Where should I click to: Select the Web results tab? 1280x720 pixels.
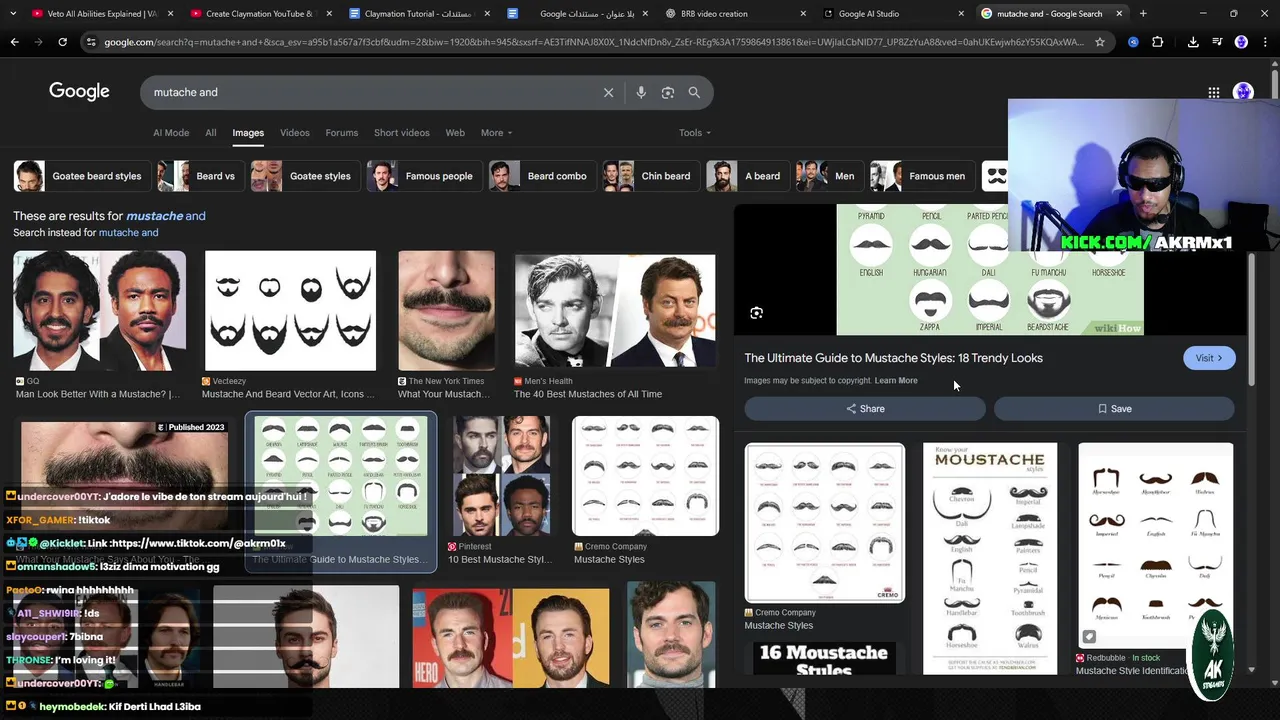click(455, 132)
